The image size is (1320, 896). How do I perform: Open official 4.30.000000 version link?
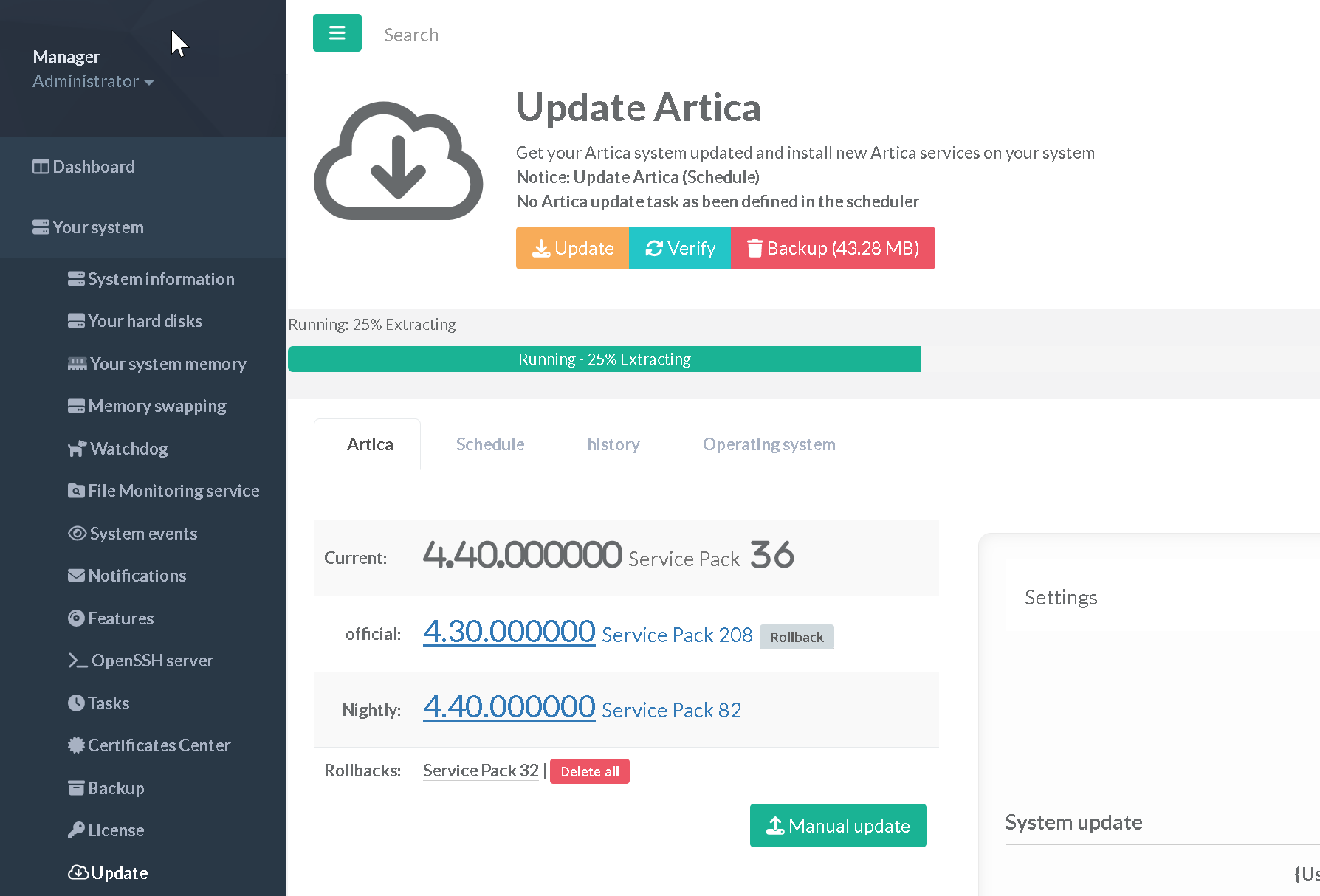coord(509,633)
